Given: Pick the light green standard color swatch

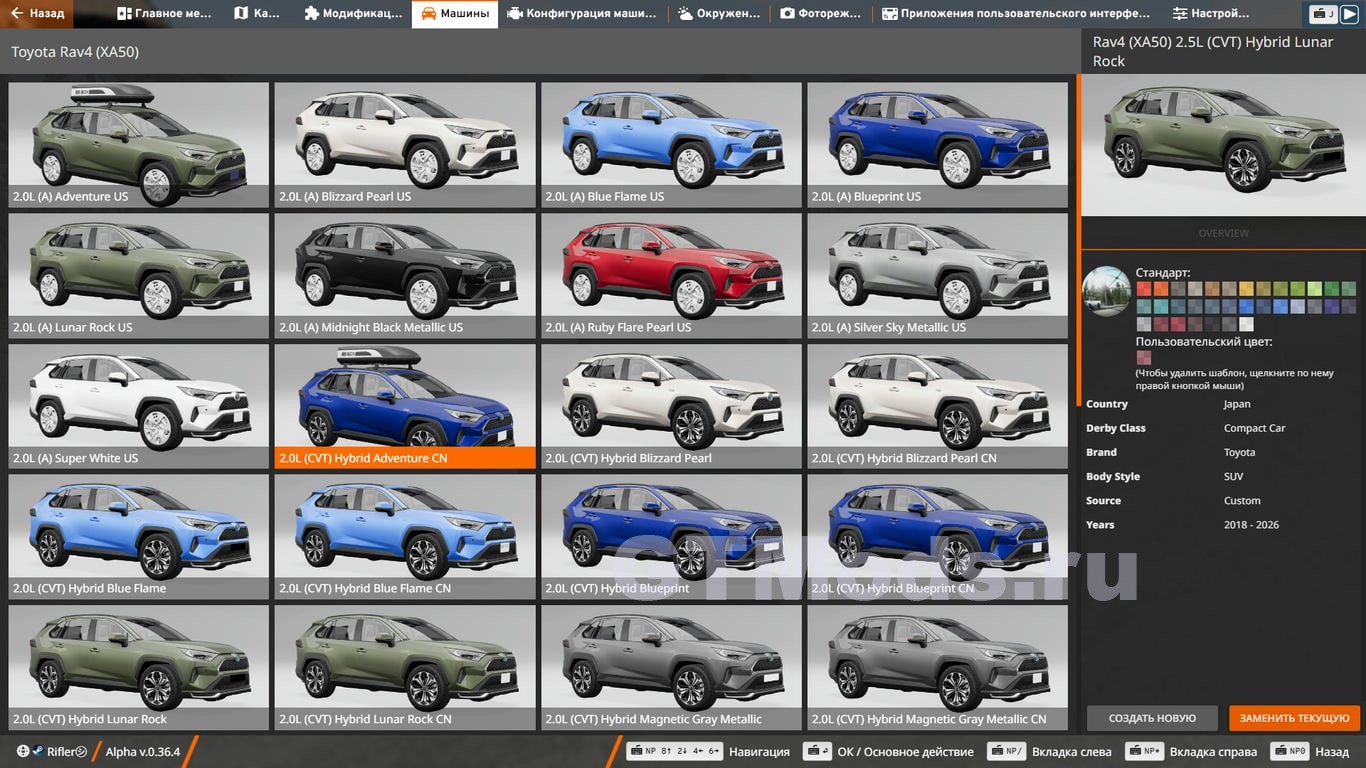Looking at the screenshot, I should point(1315,289).
